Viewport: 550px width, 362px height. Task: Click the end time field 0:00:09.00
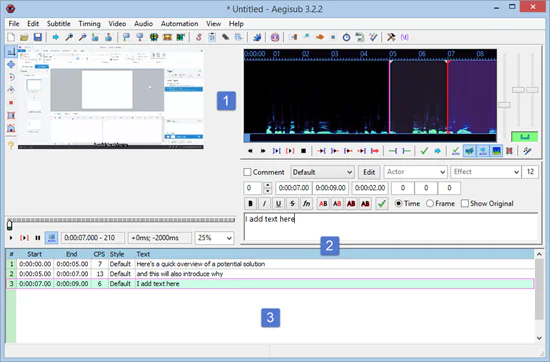(331, 188)
